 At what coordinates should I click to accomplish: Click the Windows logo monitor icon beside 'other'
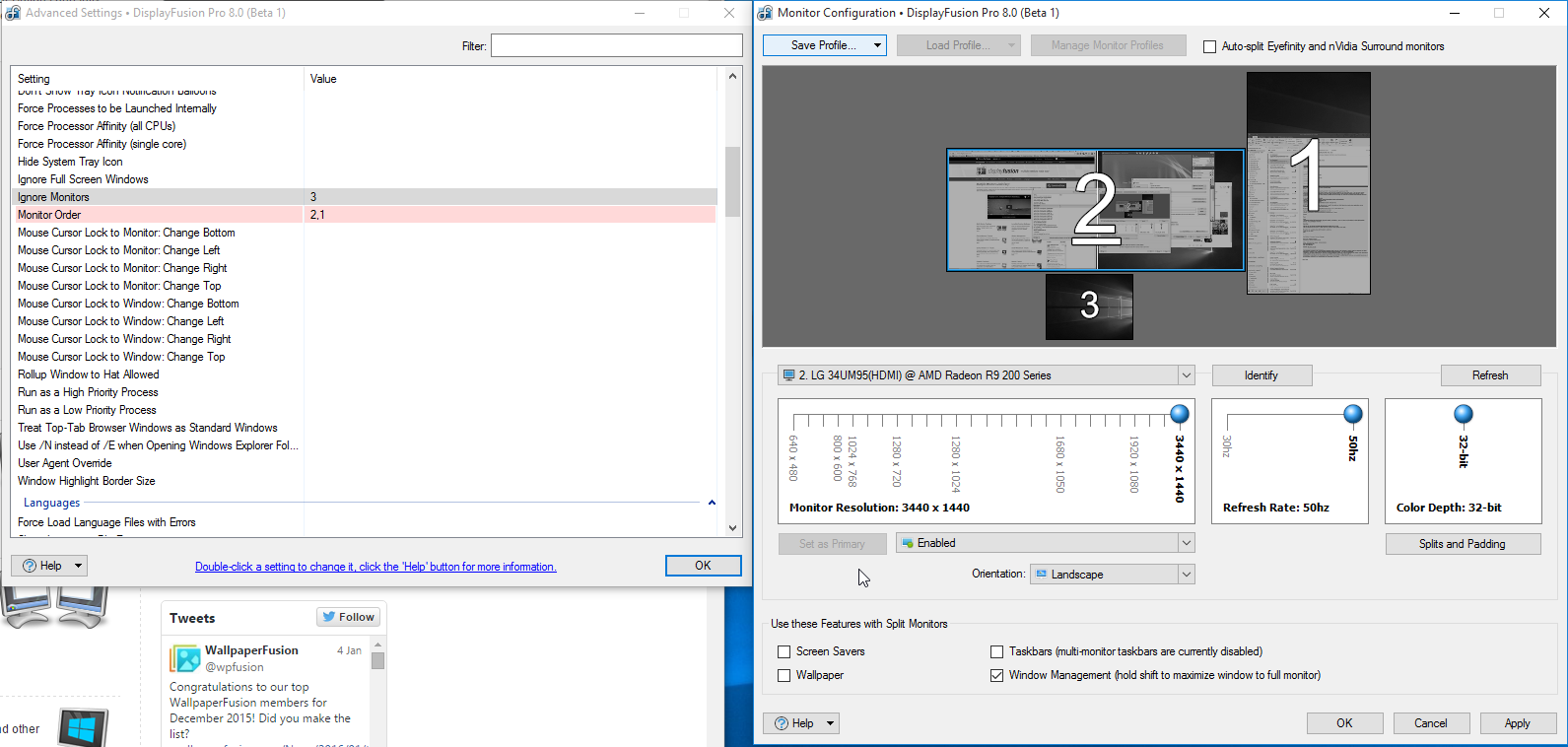(83, 728)
